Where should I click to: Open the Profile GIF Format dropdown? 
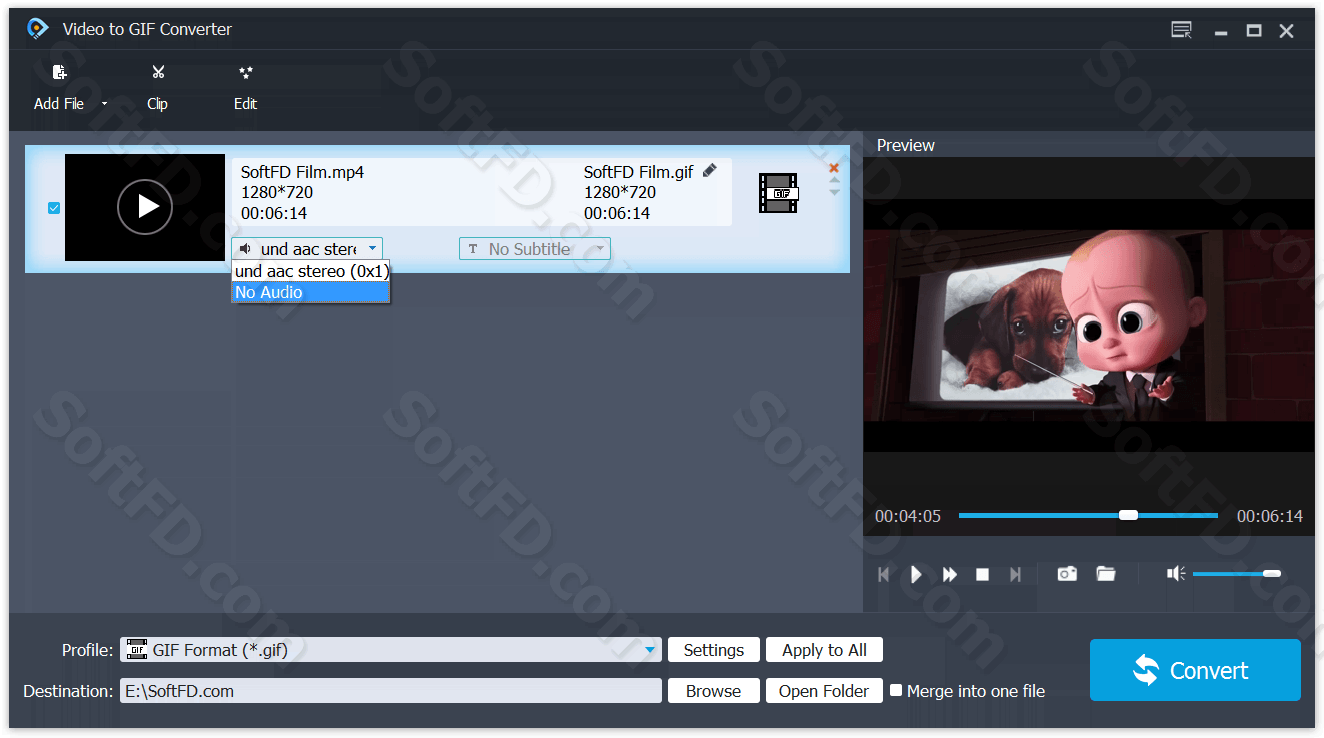391,650
